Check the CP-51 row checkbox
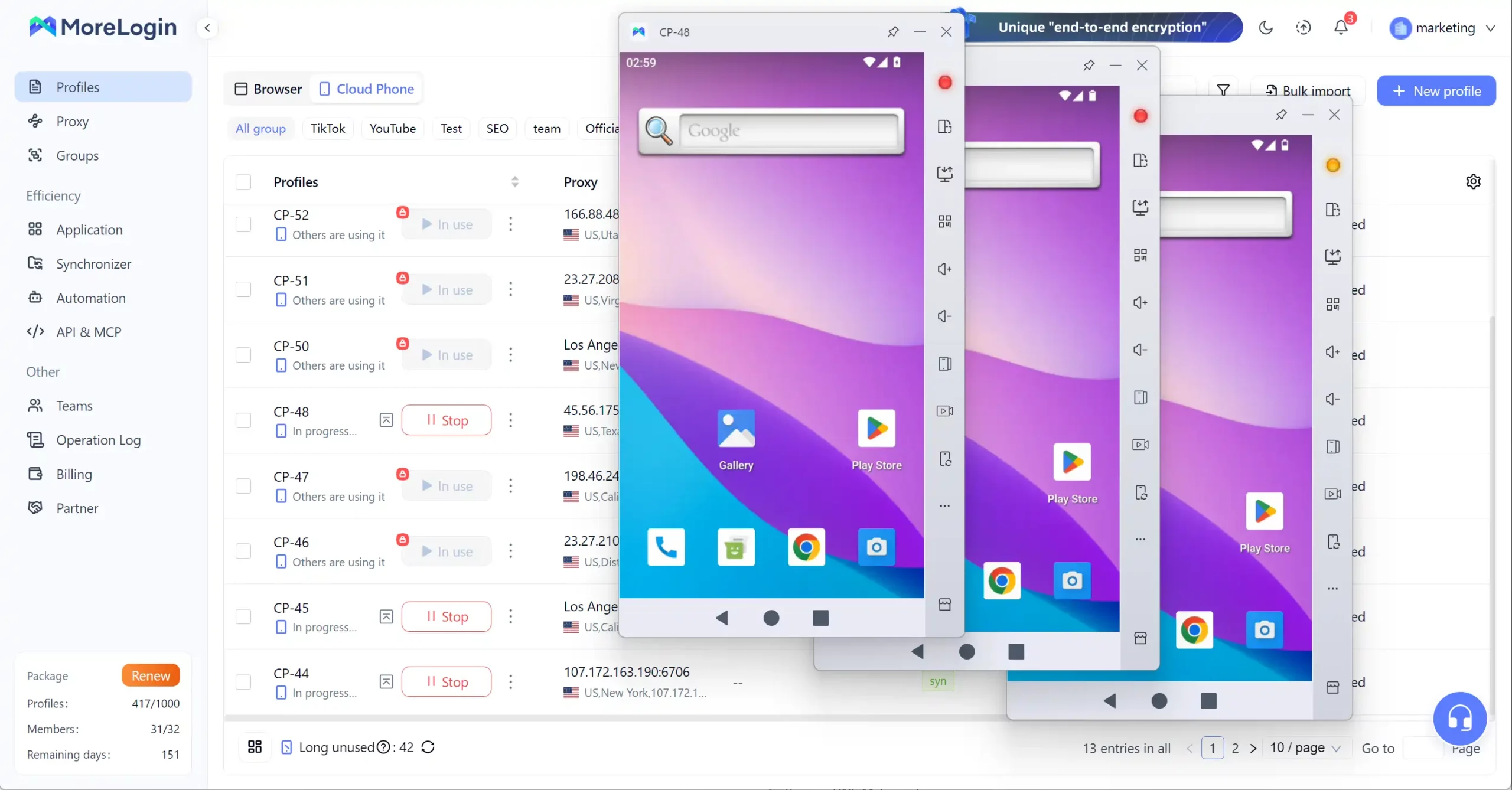1512x790 pixels. pos(243,289)
